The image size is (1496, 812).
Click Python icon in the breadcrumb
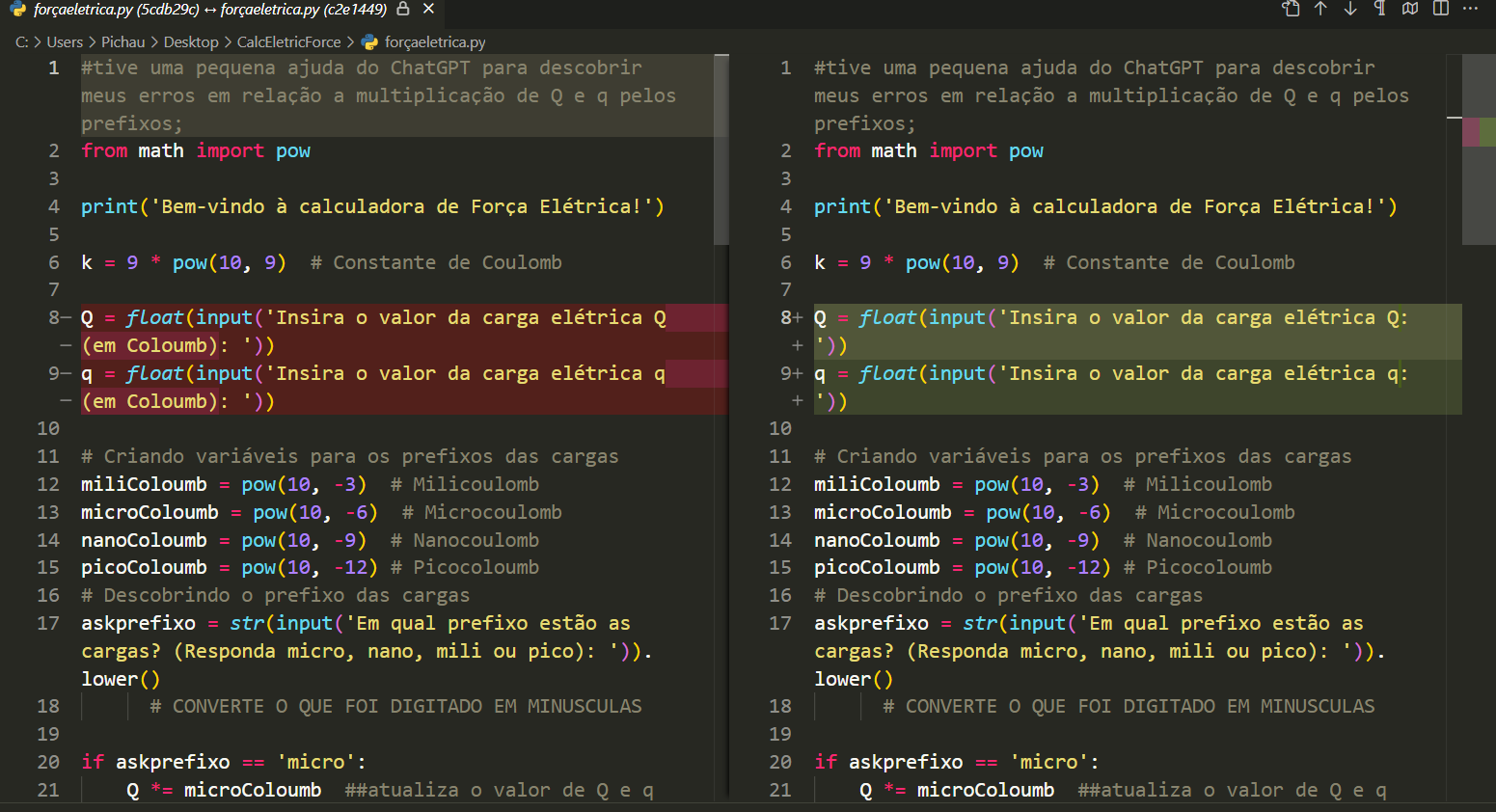click(369, 42)
